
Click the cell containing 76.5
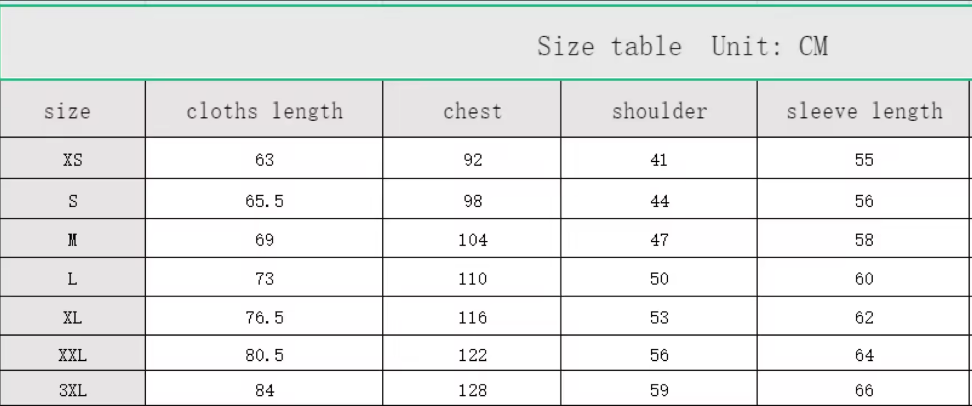click(x=264, y=318)
